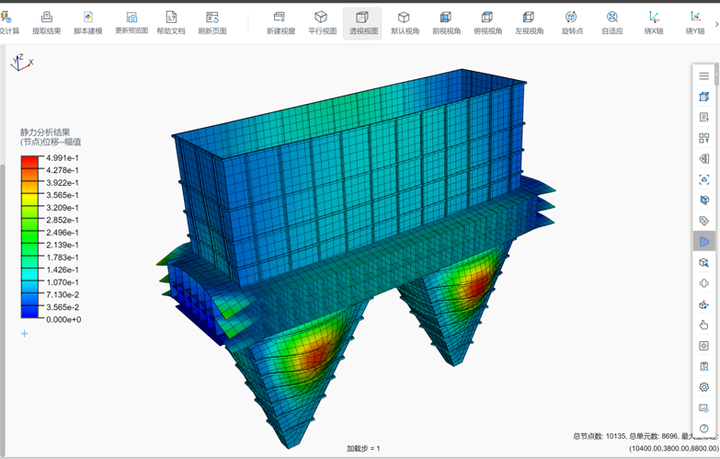Open 脚本建模 script modeling tool
Image resolution: width=720 pixels, height=459 pixels.
click(x=88, y=22)
